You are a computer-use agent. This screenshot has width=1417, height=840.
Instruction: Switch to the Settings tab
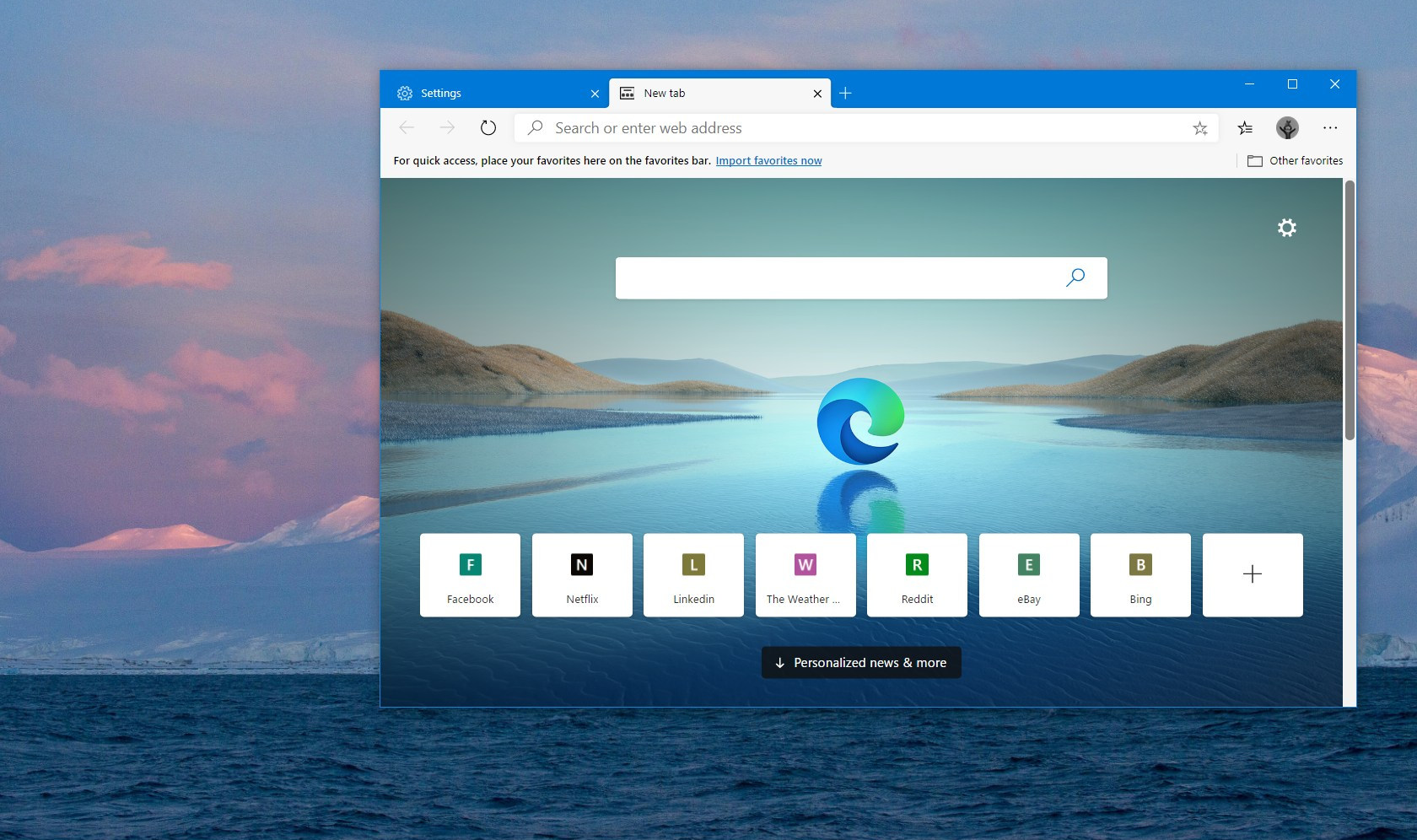point(489,93)
